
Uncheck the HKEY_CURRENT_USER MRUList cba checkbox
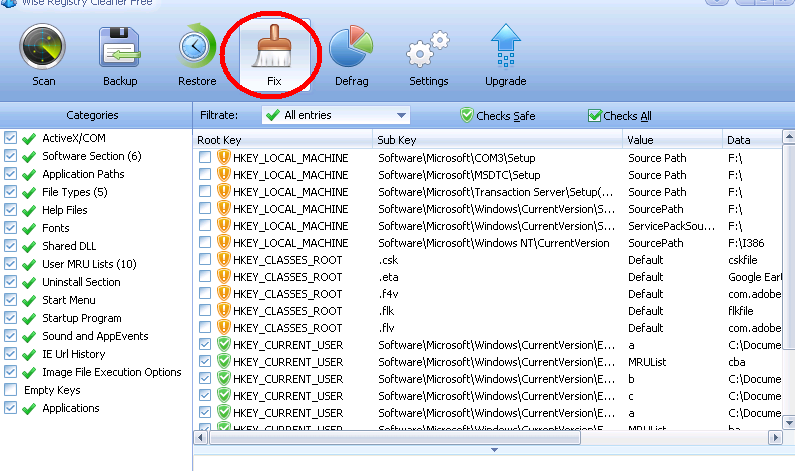205,361
